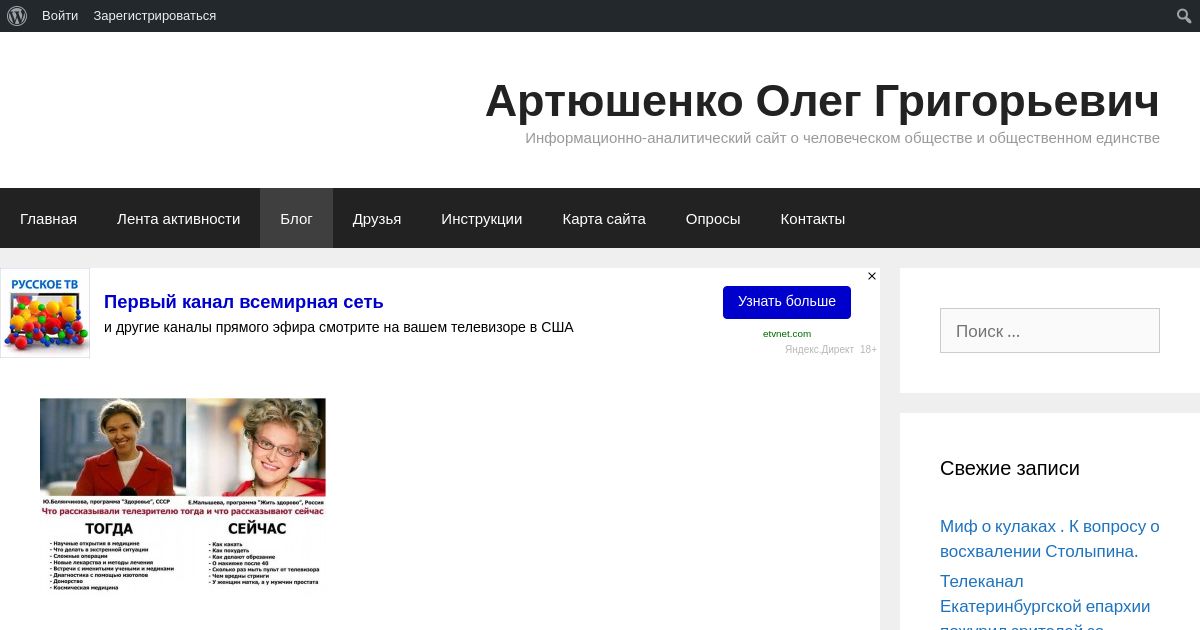Screen dimensions: 1200x630
Task: Click Войти in the admin bar
Action: (60, 16)
